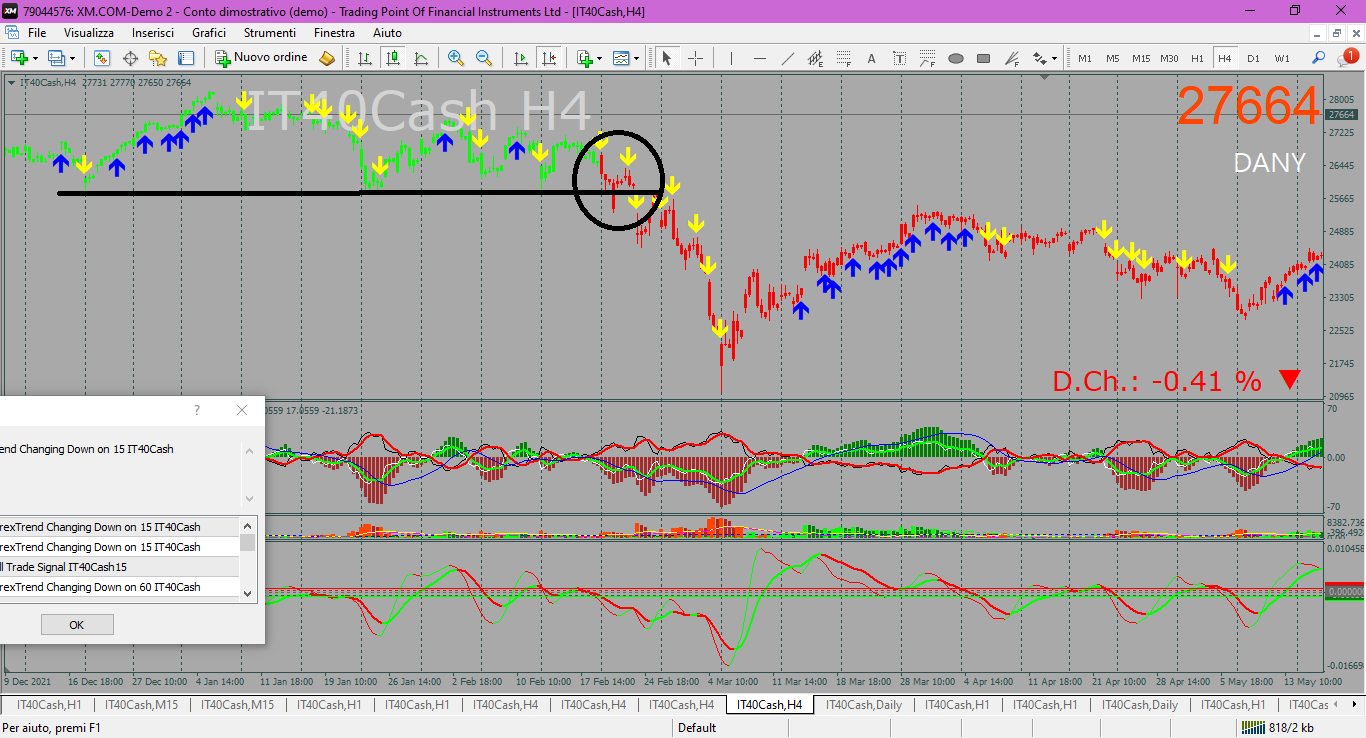Viewport: 1366px width, 738px height.
Task: Draw a horizontal line
Action: coord(760,58)
